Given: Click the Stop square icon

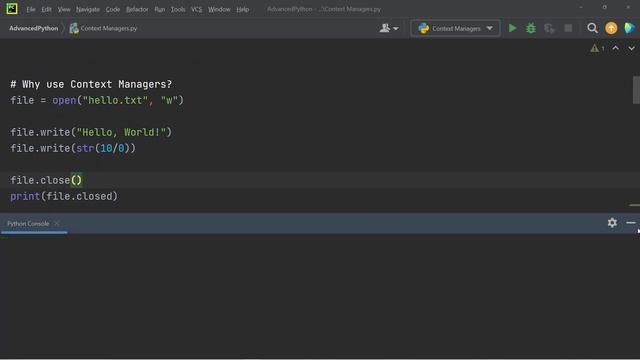Looking at the screenshot, I should (x=568, y=28).
